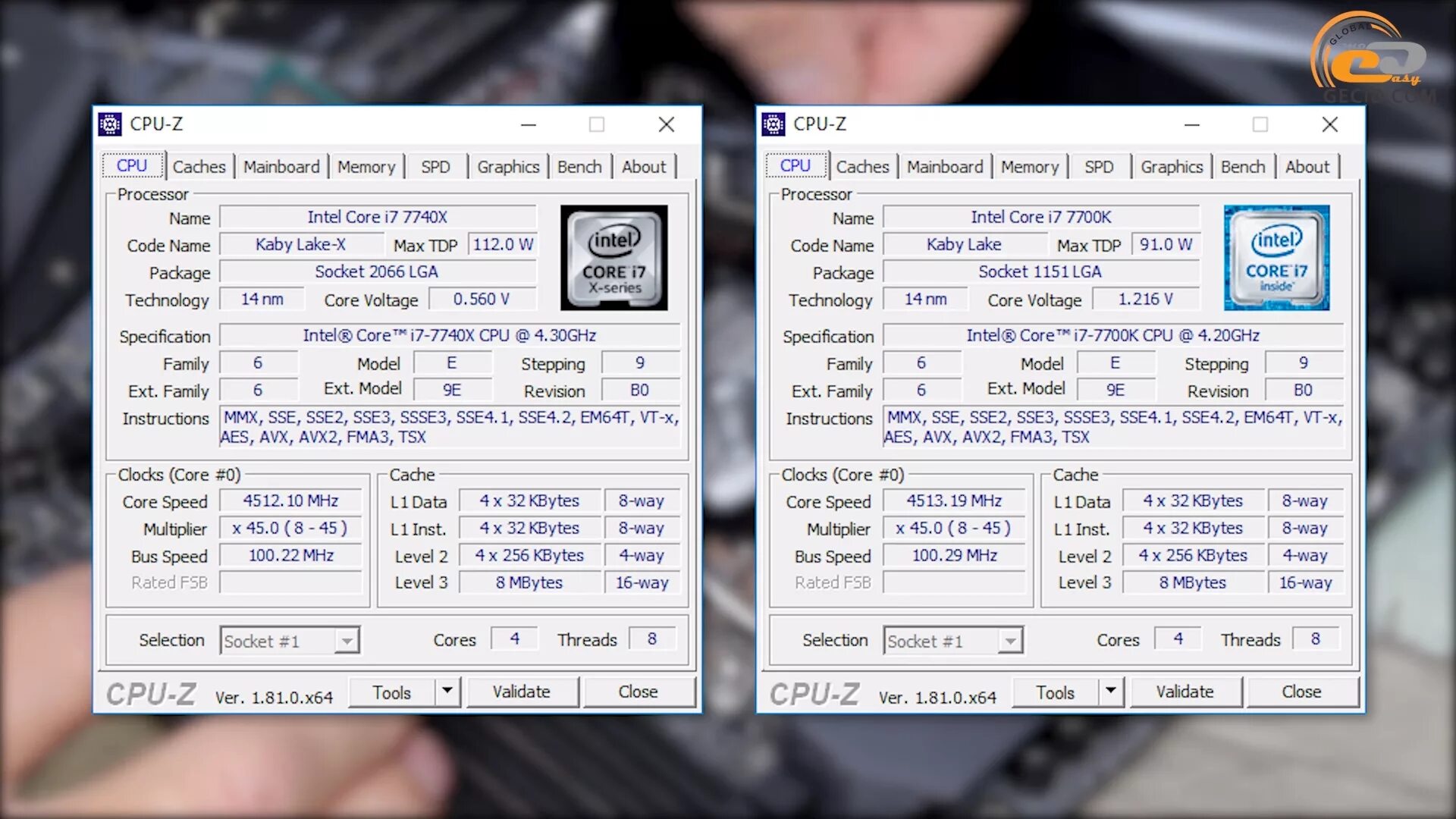This screenshot has height=819, width=1456.
Task: Click Core i7 inside logo in right window
Action: [1277, 258]
